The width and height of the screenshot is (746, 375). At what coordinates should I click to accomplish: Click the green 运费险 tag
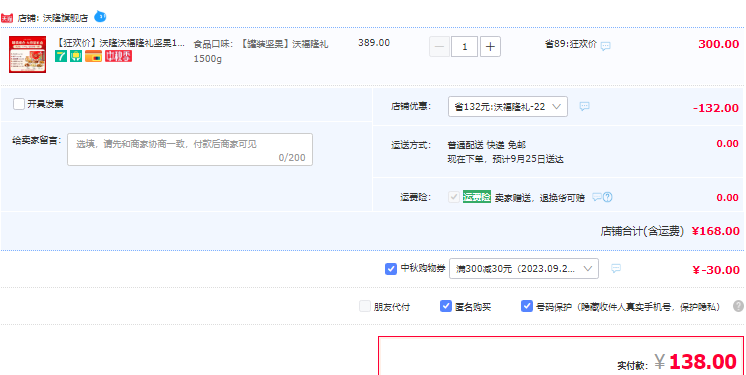[x=477, y=197]
